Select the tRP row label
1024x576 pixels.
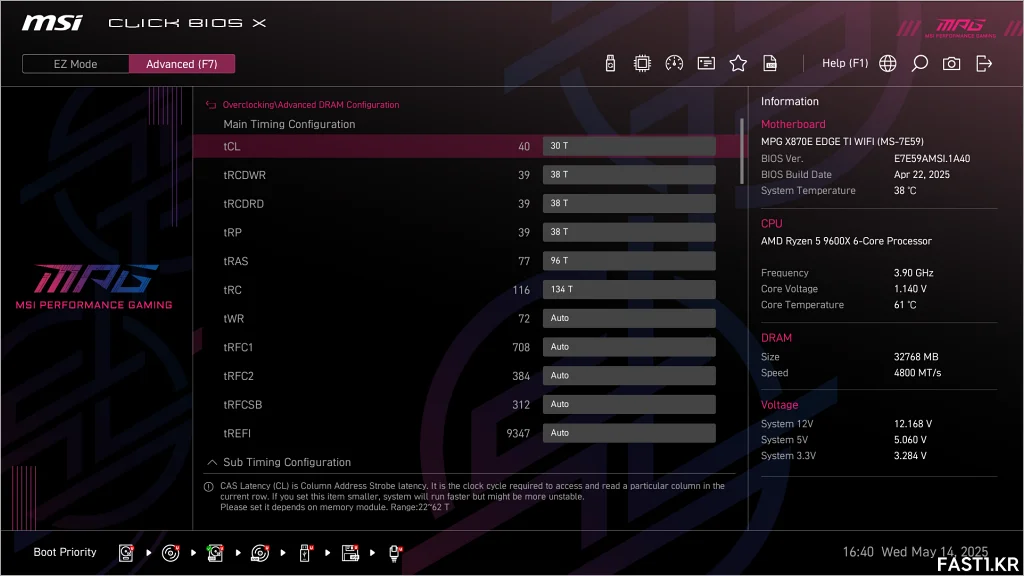pyautogui.click(x=232, y=232)
